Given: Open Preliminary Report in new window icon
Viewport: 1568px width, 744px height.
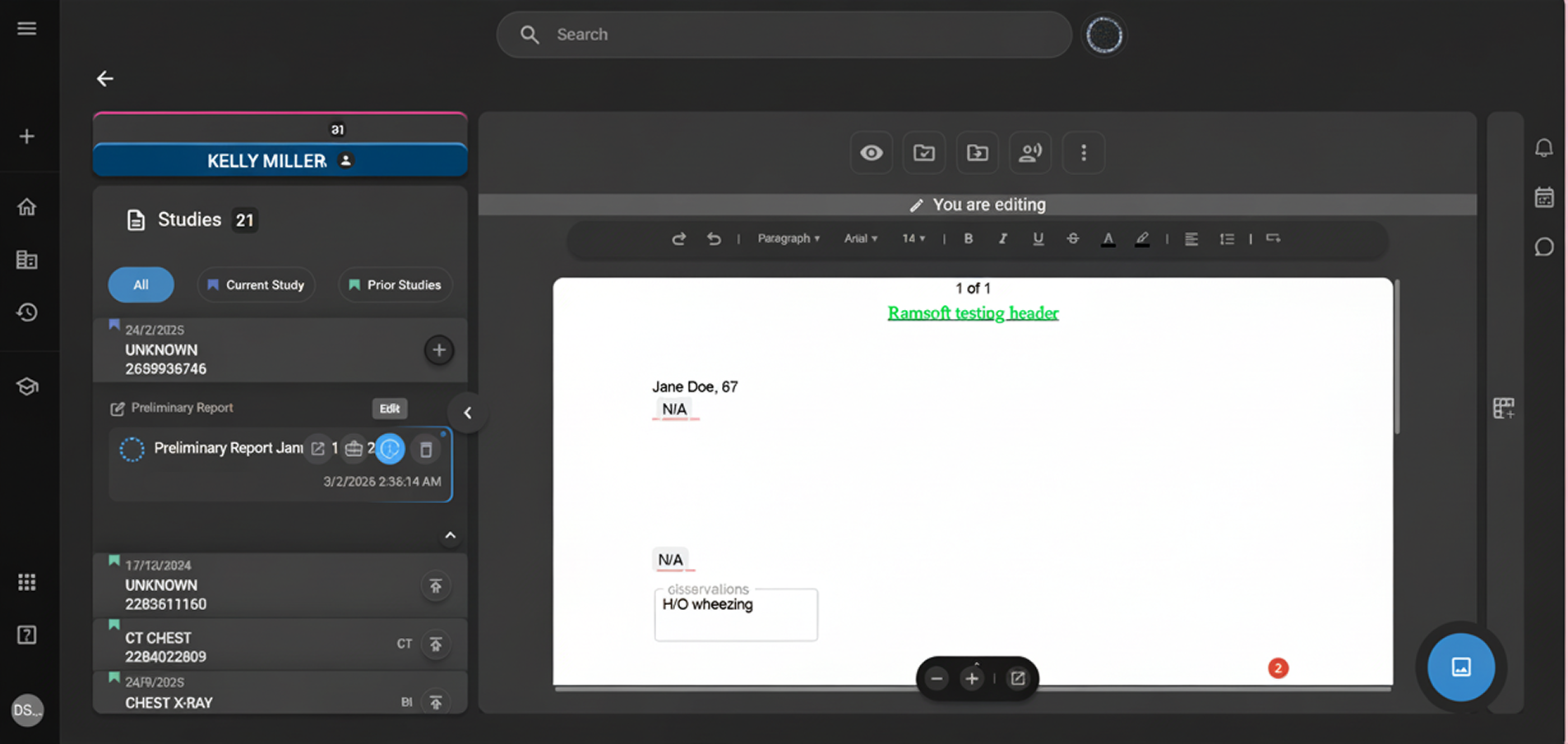Looking at the screenshot, I should coord(318,448).
